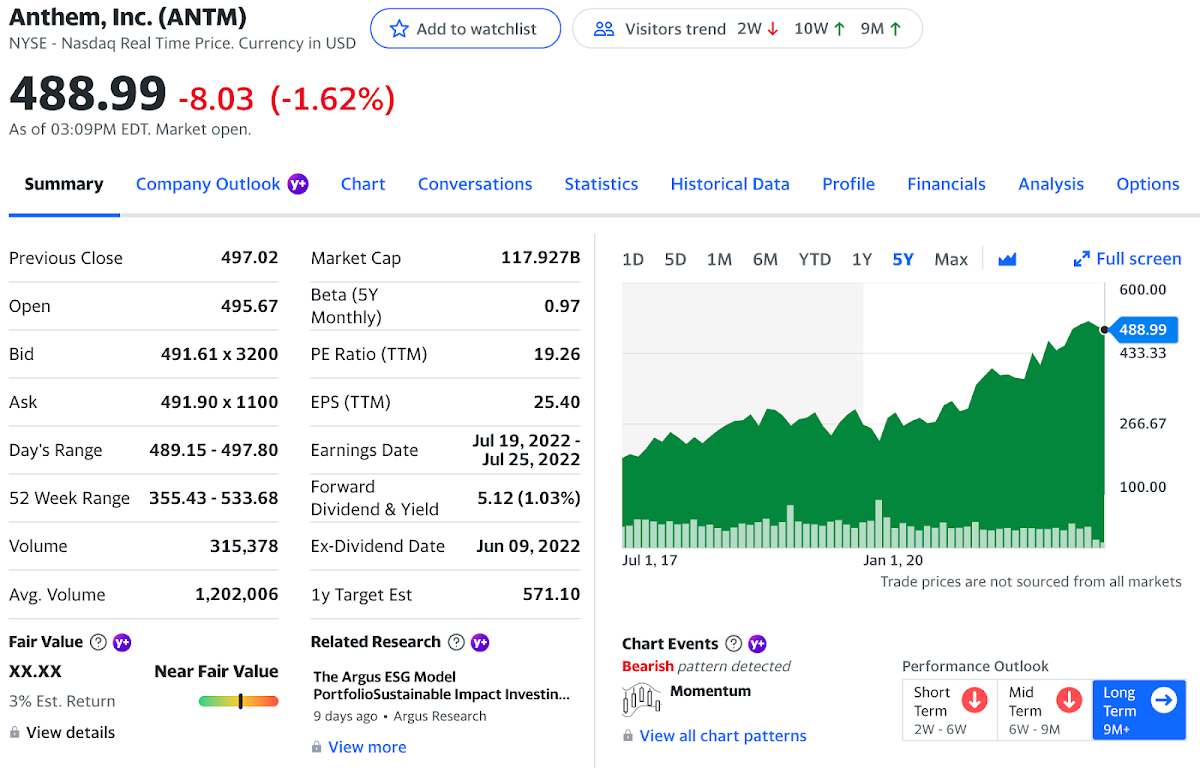
Task: Select the YTD chart range
Action: pos(815,259)
